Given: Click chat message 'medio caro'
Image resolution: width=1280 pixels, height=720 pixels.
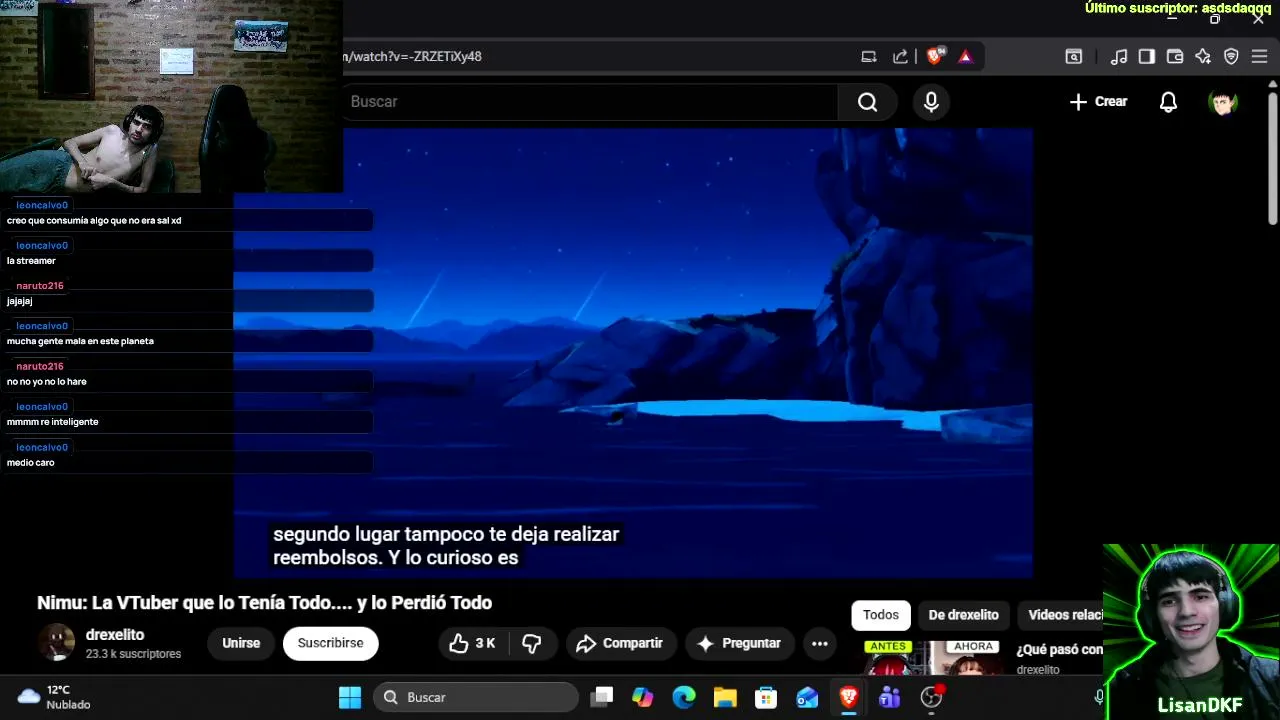Looking at the screenshot, I should point(30,463).
